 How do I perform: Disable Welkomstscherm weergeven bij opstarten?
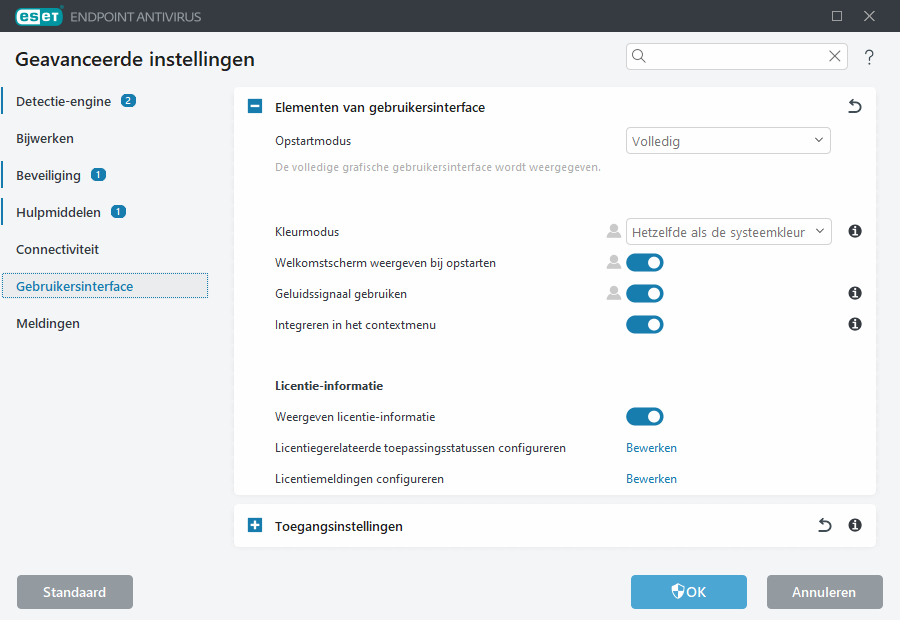coord(644,262)
